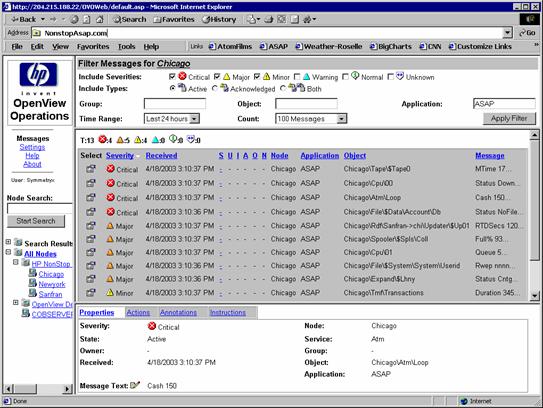The image size is (543, 408).
Task: Open the AtomFilms links bar shortcut
Action: [230, 46]
